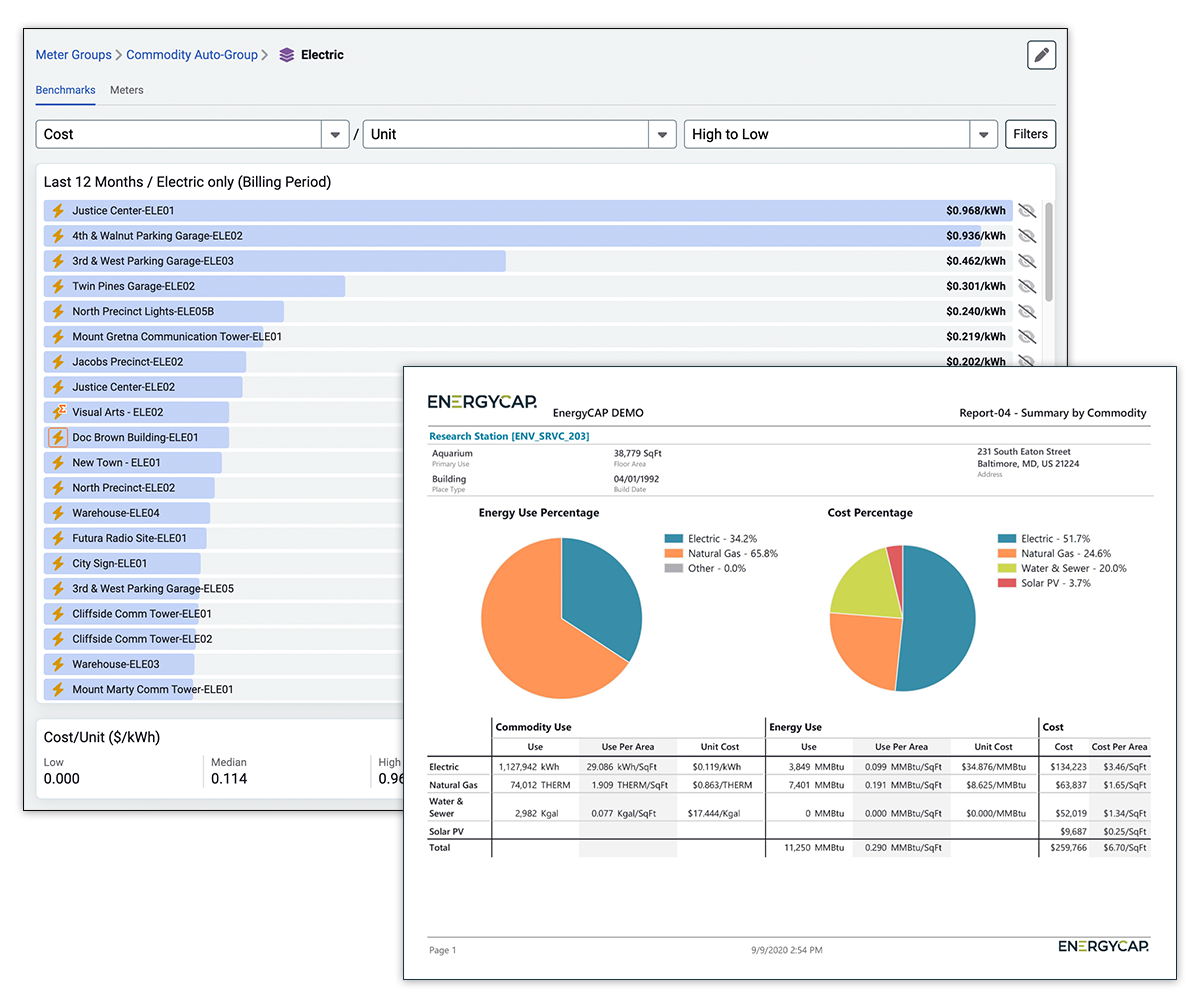Click Electric teal swatch in Energy Use legend
Viewport: 1200px width, 1000px height.
point(672,538)
